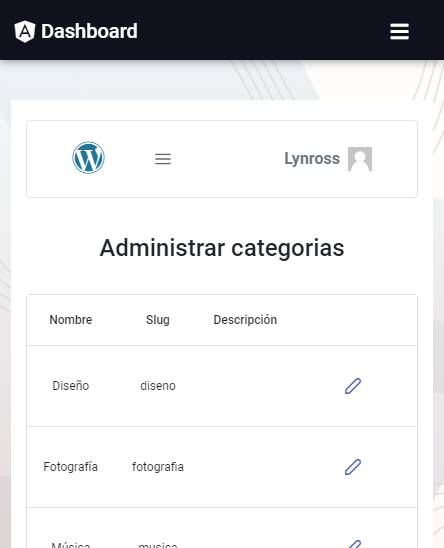The image size is (444, 548).
Task: Edit the Diseño category
Action: pos(353,386)
